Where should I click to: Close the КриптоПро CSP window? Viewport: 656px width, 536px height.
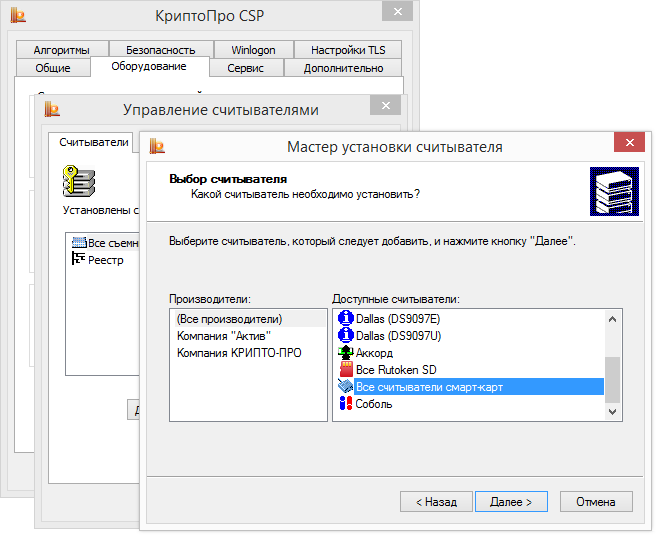(397, 11)
